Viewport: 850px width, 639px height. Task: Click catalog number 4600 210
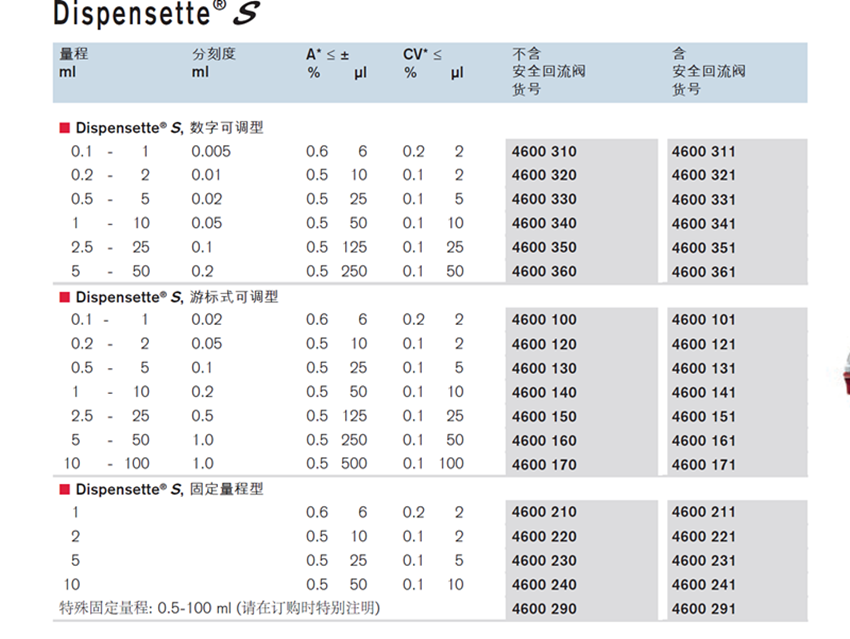tap(544, 512)
